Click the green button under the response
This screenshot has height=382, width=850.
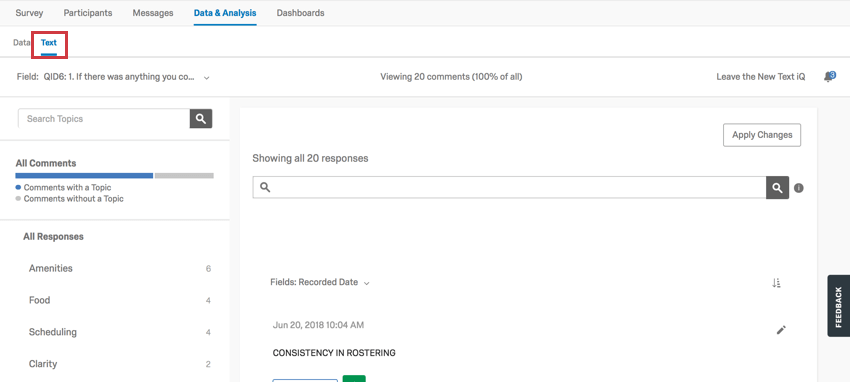[x=354, y=378]
